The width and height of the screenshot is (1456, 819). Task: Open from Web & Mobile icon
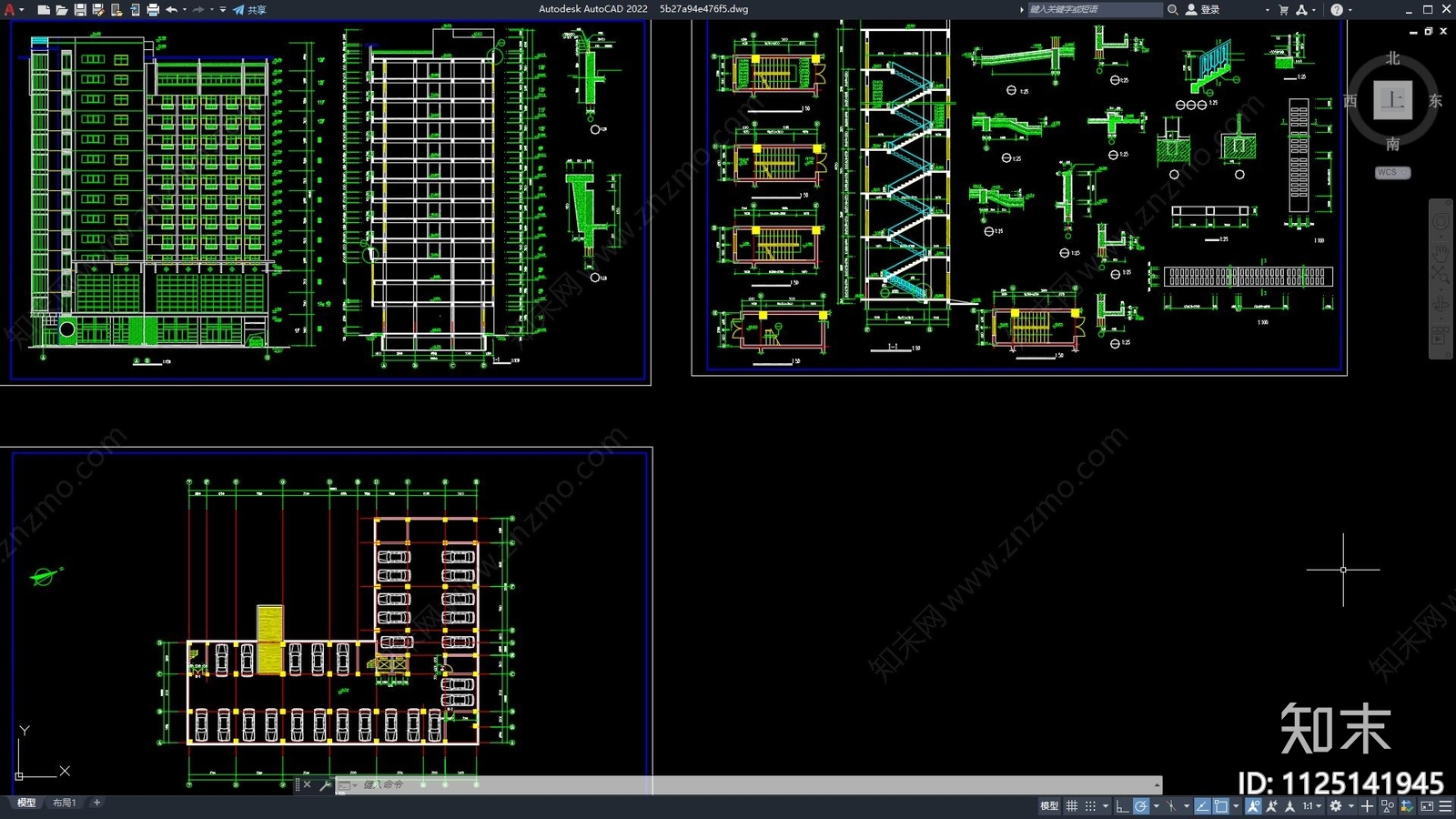[116, 9]
